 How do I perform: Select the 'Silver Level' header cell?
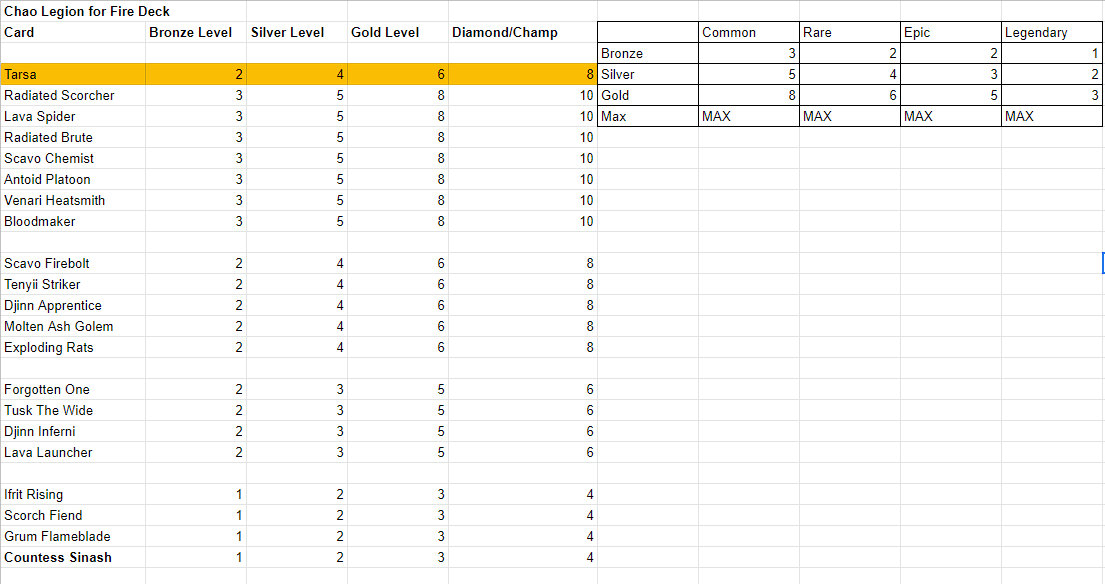(x=297, y=32)
